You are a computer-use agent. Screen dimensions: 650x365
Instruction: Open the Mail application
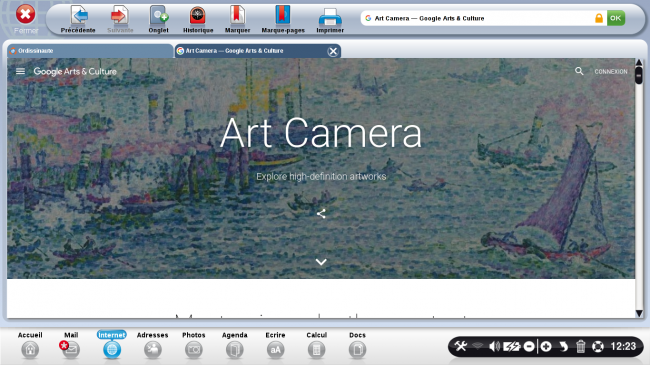71,345
